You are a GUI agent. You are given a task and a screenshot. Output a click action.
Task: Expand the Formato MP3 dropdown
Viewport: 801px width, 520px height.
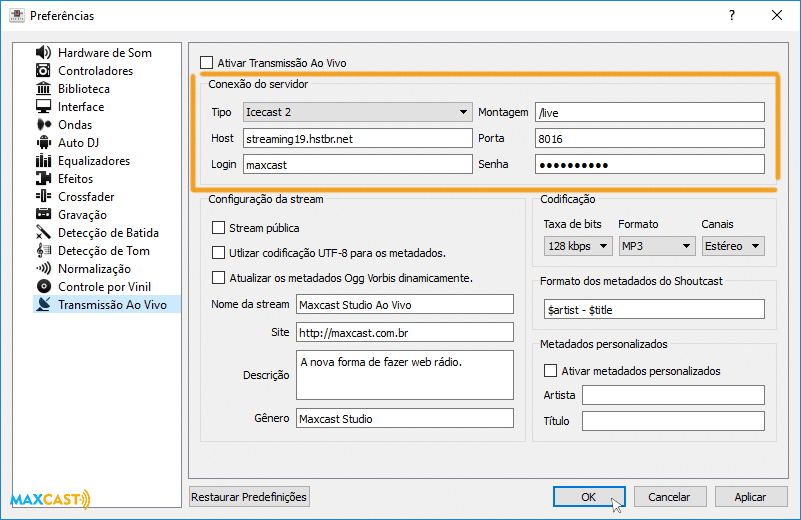pyautogui.click(x=656, y=246)
